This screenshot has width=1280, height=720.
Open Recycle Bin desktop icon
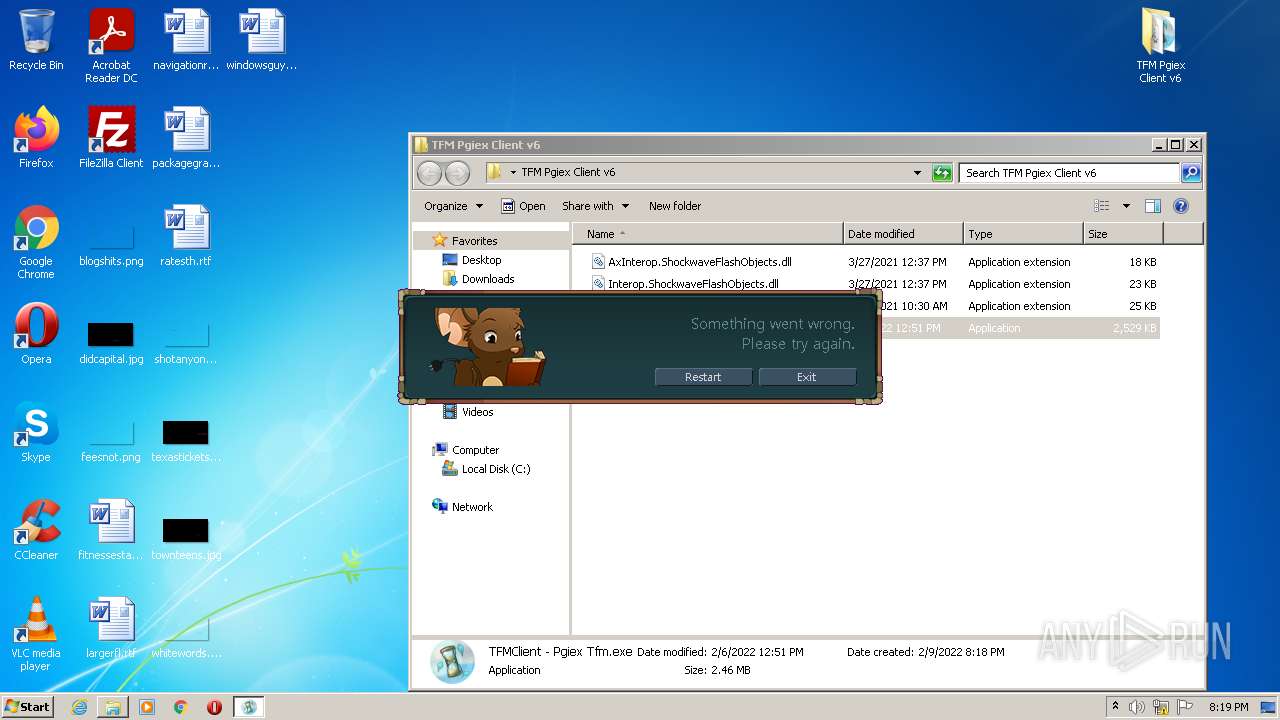click(36, 40)
